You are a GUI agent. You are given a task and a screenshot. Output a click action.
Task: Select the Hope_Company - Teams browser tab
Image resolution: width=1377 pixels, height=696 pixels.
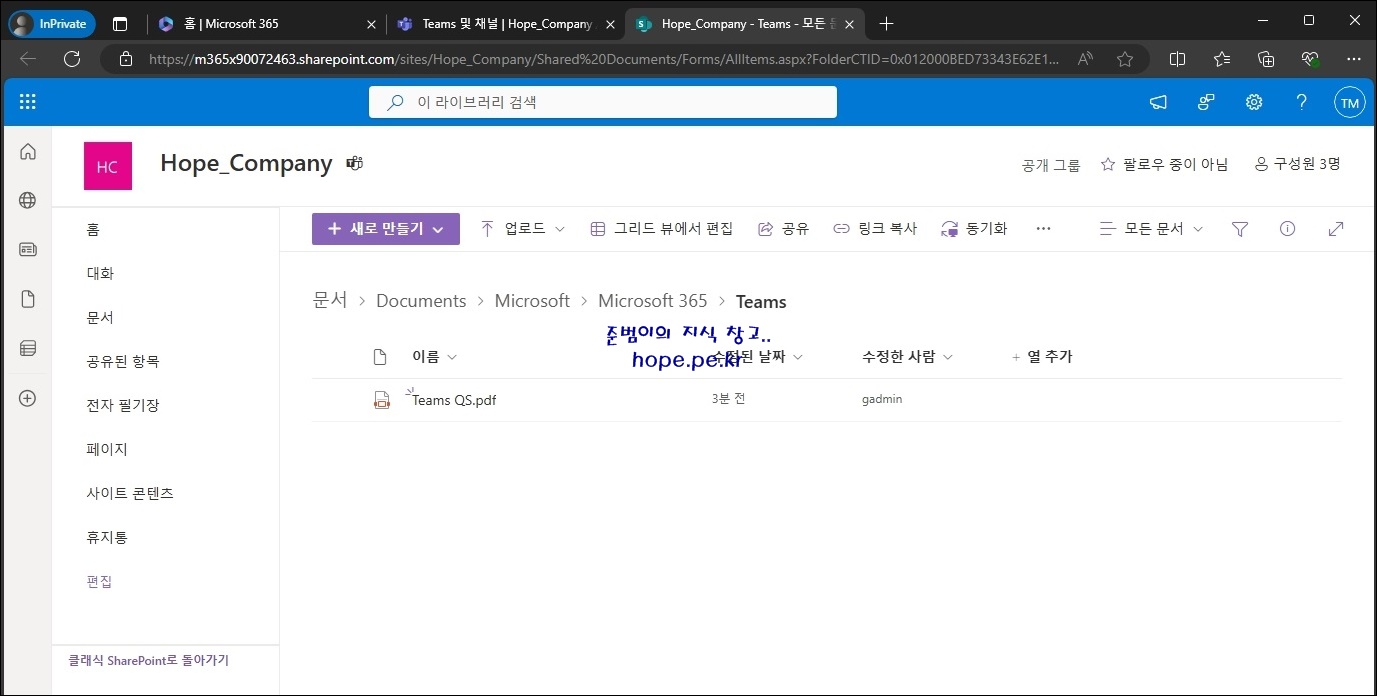[744, 23]
